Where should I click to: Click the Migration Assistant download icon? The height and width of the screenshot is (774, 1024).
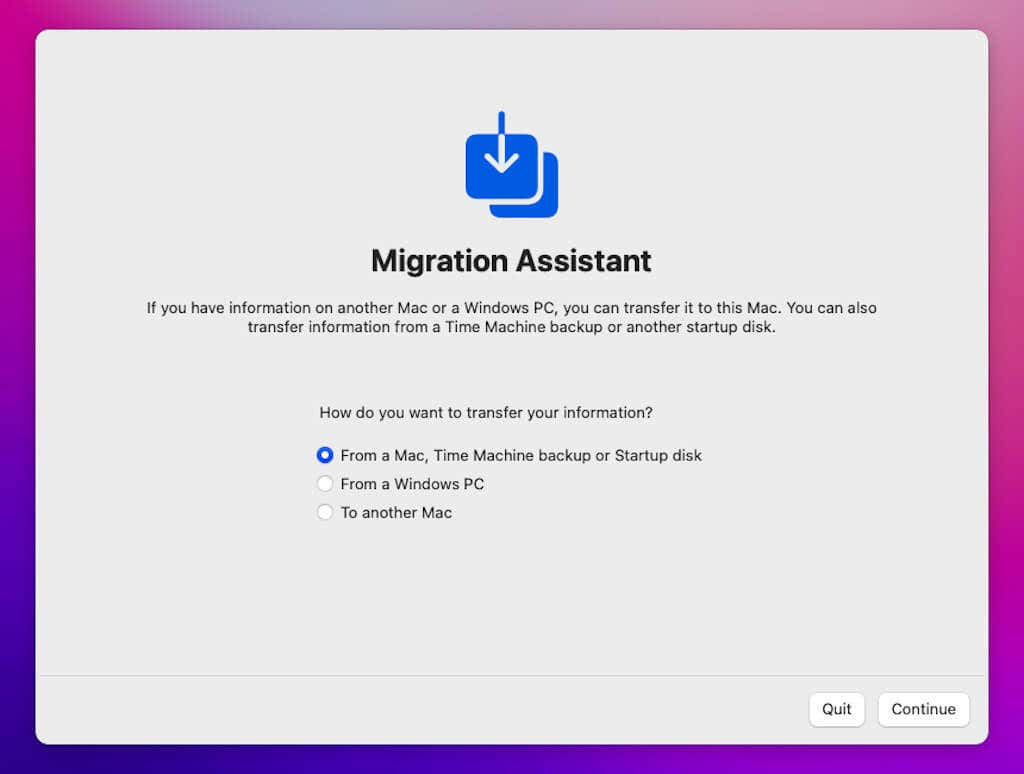(x=511, y=165)
